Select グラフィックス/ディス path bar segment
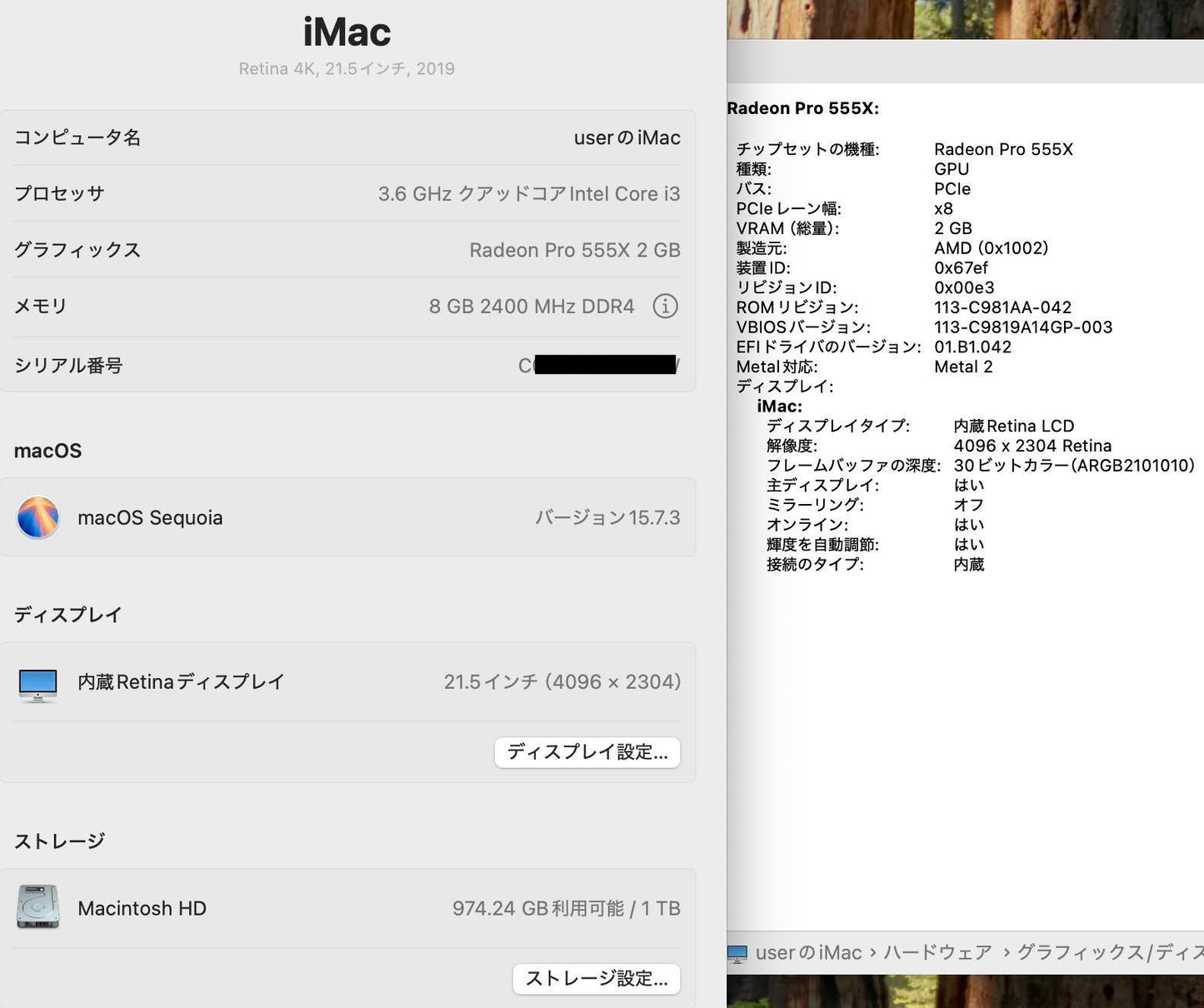 1110,952
